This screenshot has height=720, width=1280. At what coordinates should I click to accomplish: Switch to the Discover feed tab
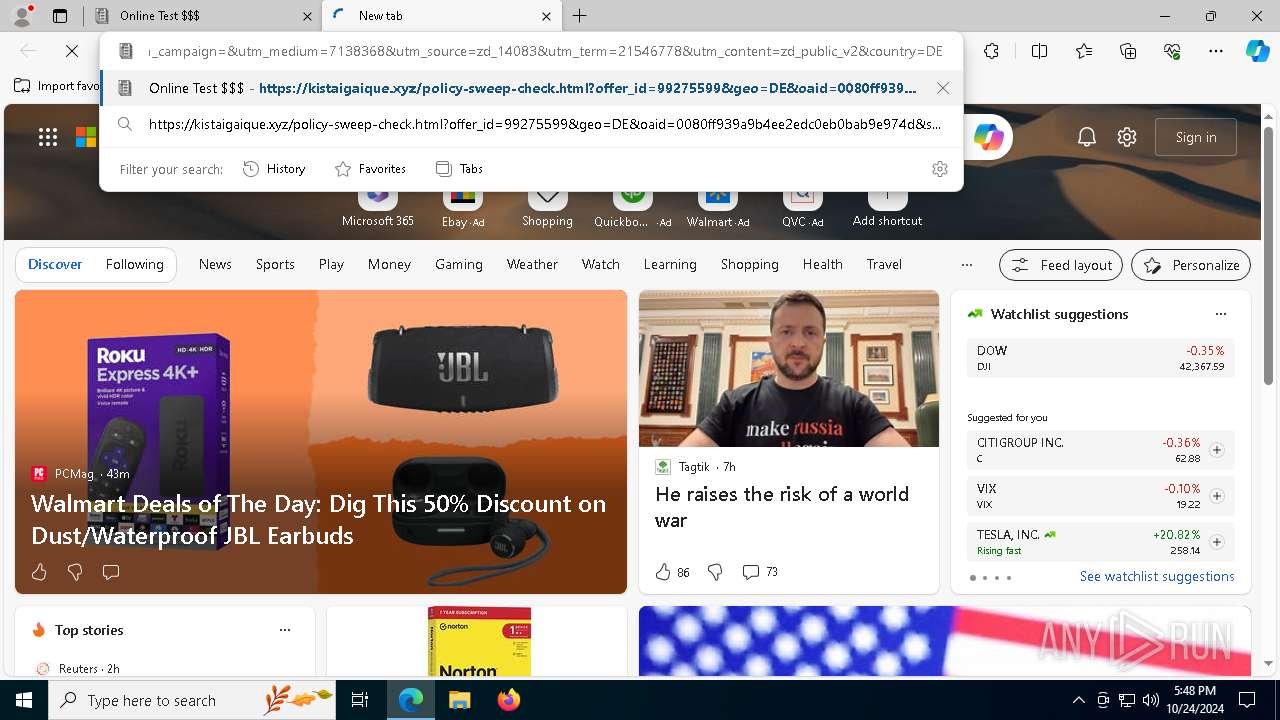pos(55,265)
